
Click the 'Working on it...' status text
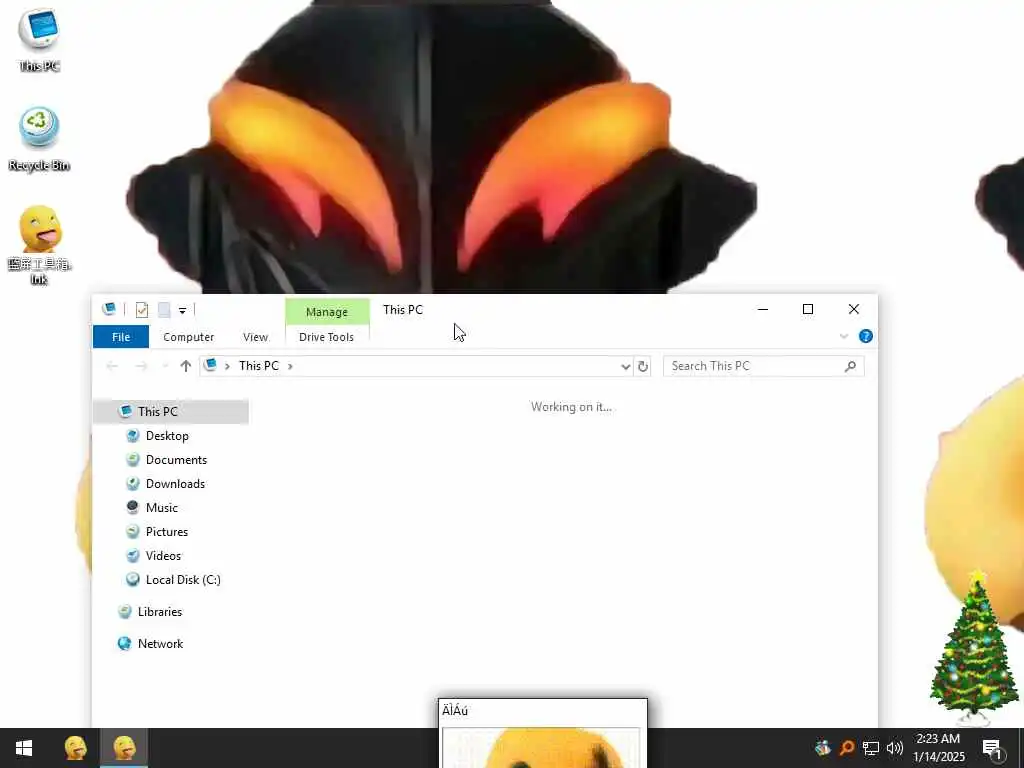pos(571,407)
